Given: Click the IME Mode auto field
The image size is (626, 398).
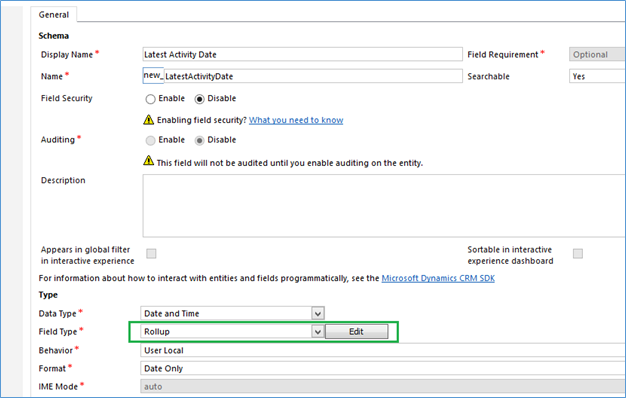Looking at the screenshot, I should click(383, 386).
